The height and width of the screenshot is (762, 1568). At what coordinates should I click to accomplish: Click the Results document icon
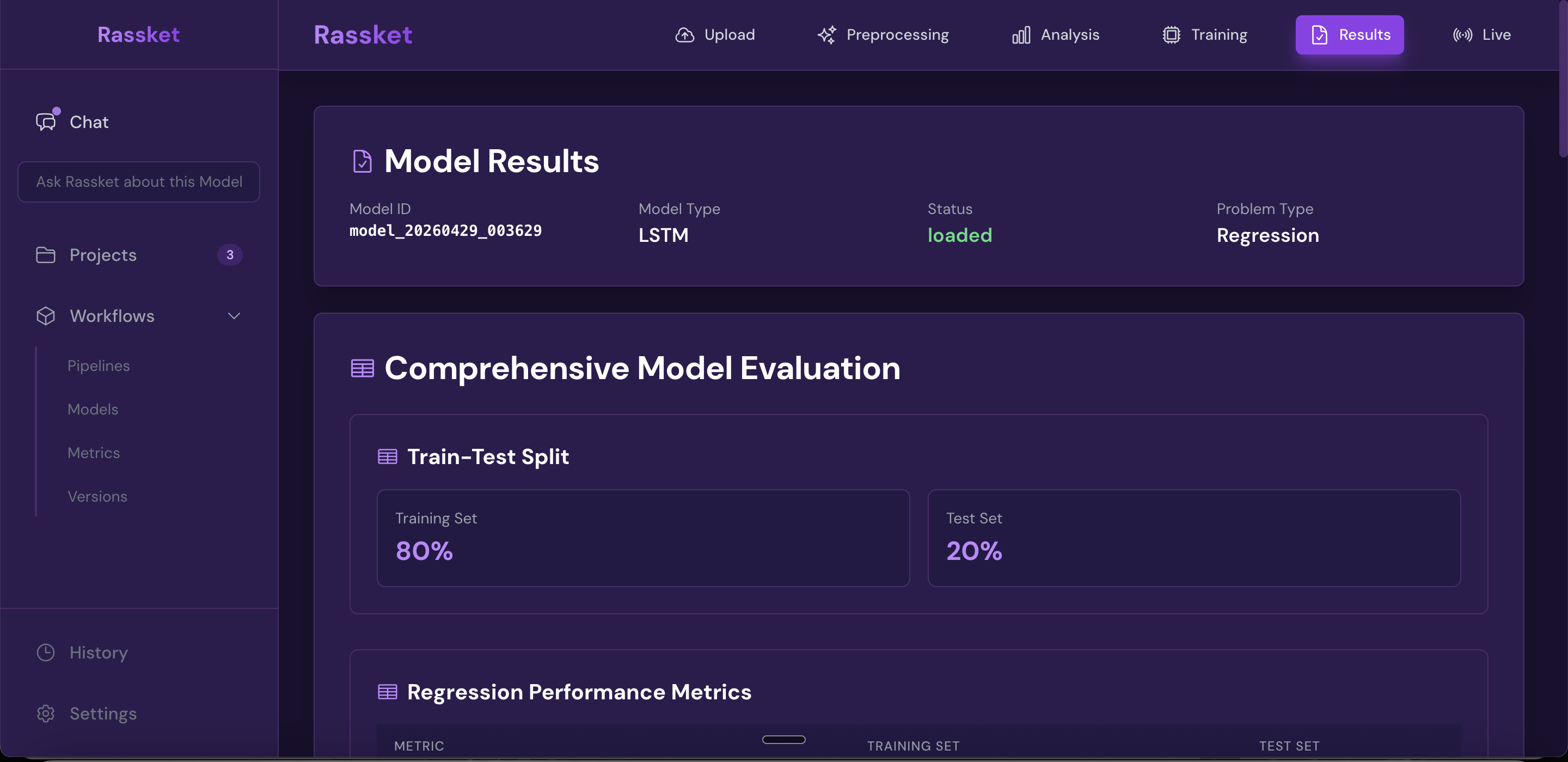[x=1319, y=35]
